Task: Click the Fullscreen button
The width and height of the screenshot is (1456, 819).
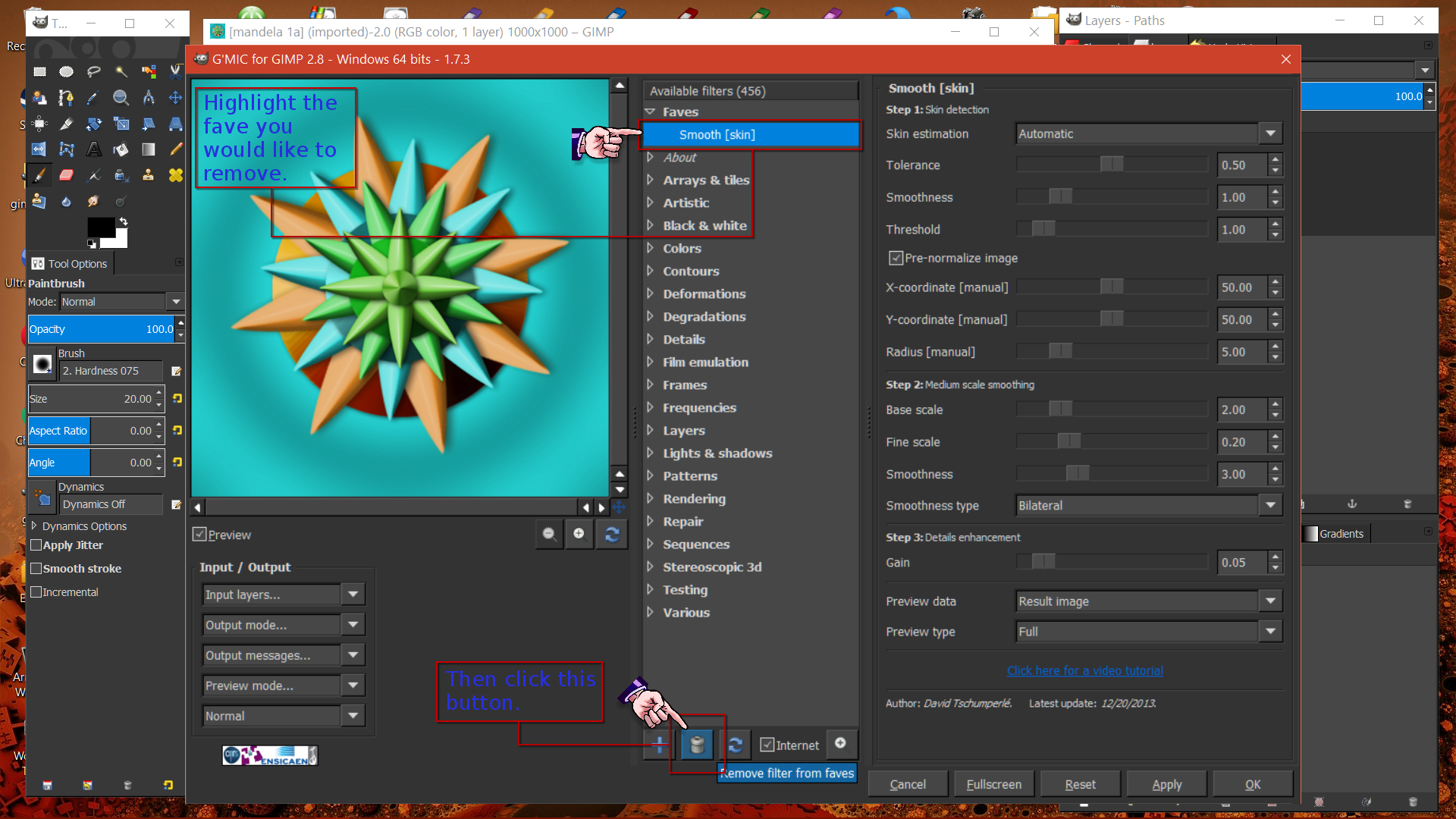Action: 993,784
